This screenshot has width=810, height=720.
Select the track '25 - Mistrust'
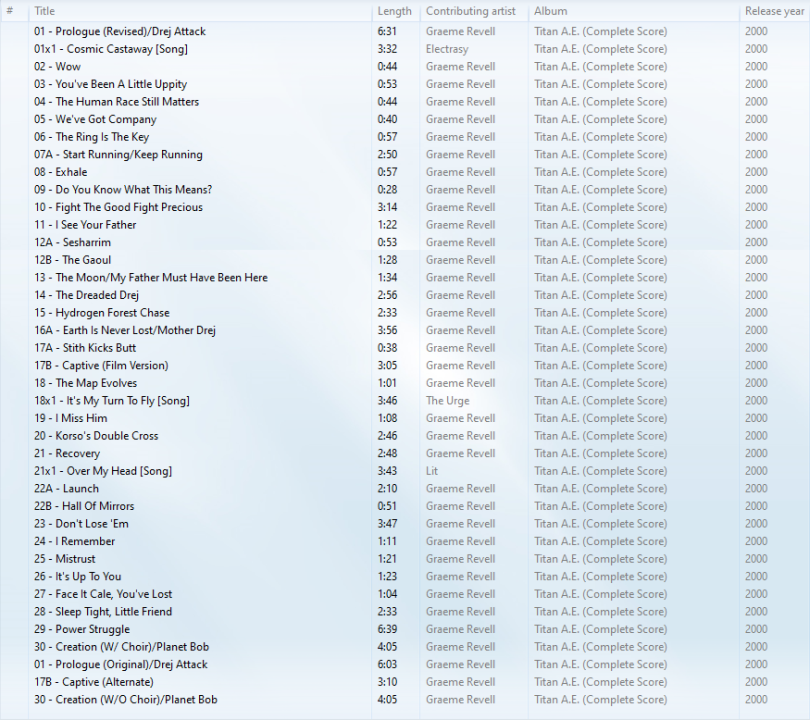pyautogui.click(x=65, y=558)
